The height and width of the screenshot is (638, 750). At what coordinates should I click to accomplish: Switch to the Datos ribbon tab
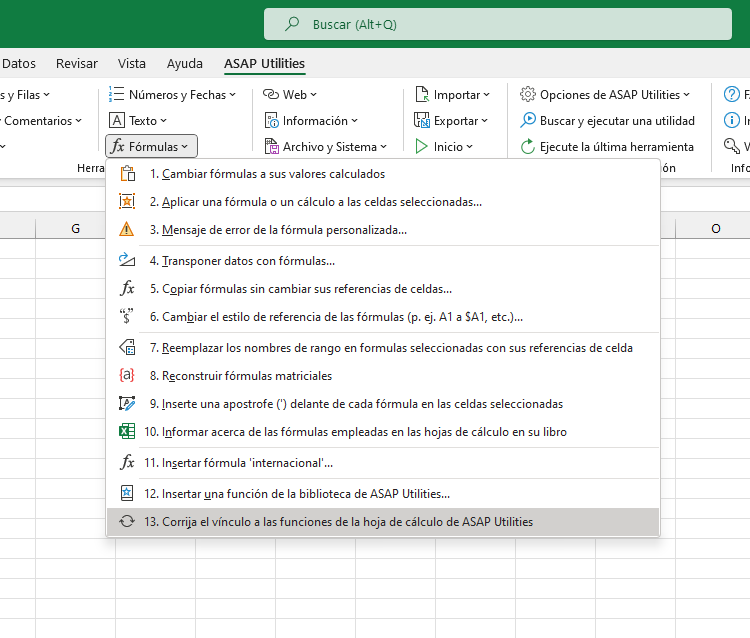[19, 63]
